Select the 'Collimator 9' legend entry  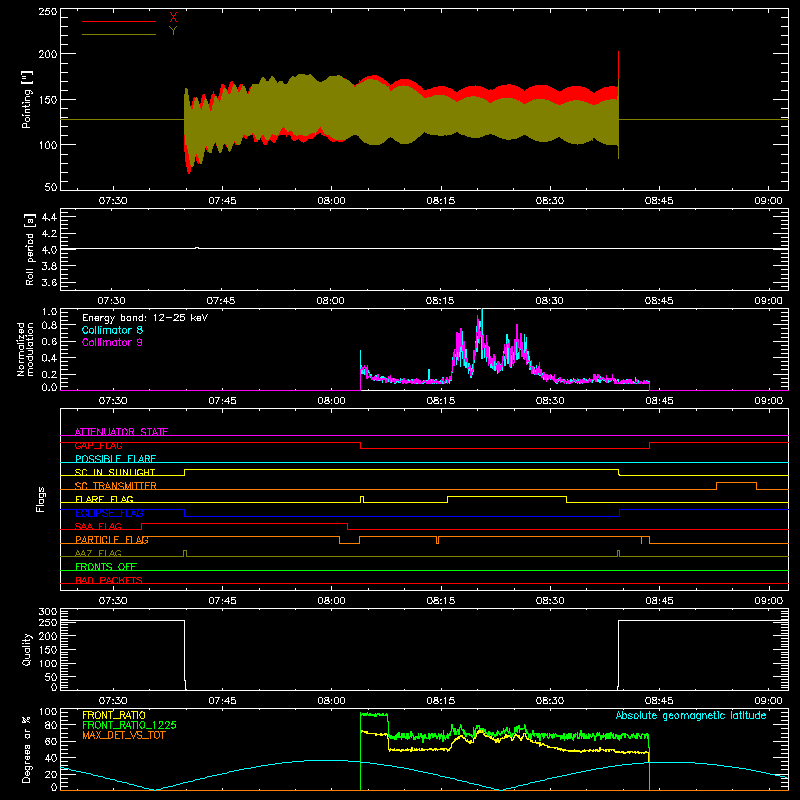[112, 342]
